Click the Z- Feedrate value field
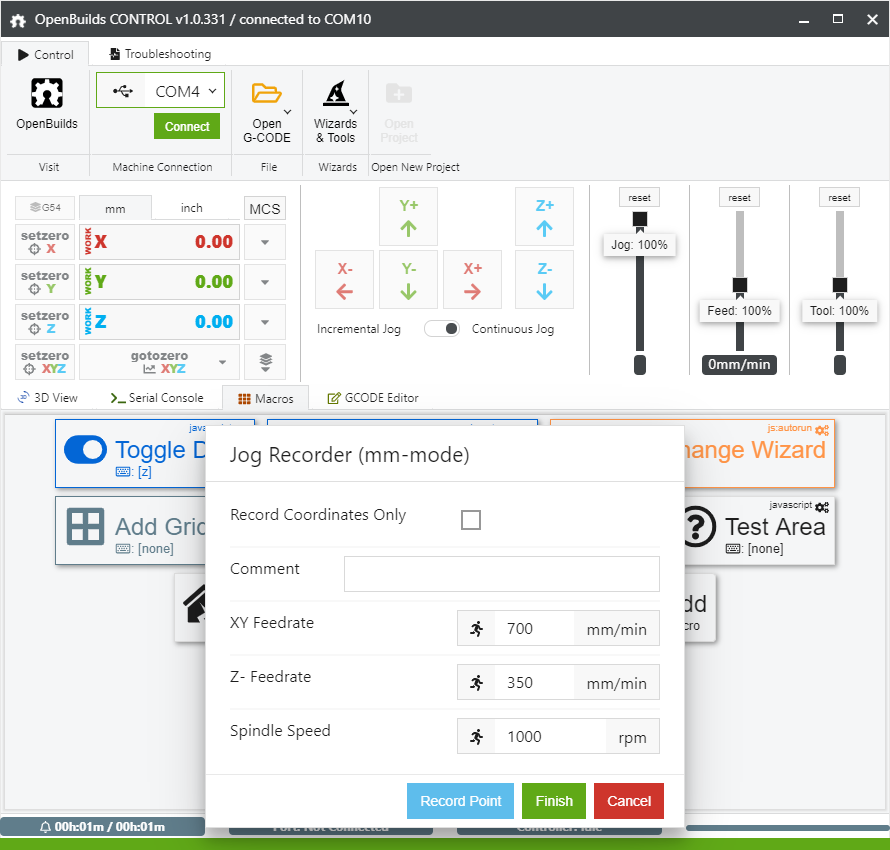 click(x=534, y=683)
